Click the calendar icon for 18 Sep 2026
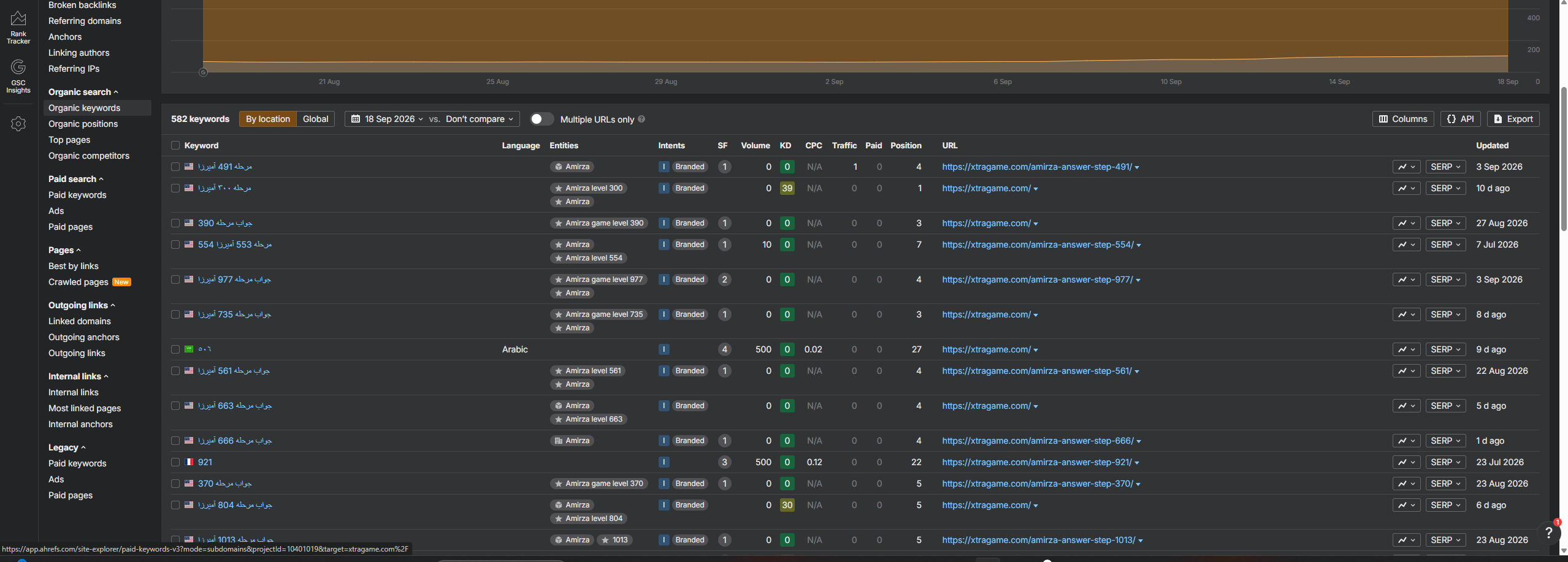This screenshot has width=1568, height=562. point(356,119)
